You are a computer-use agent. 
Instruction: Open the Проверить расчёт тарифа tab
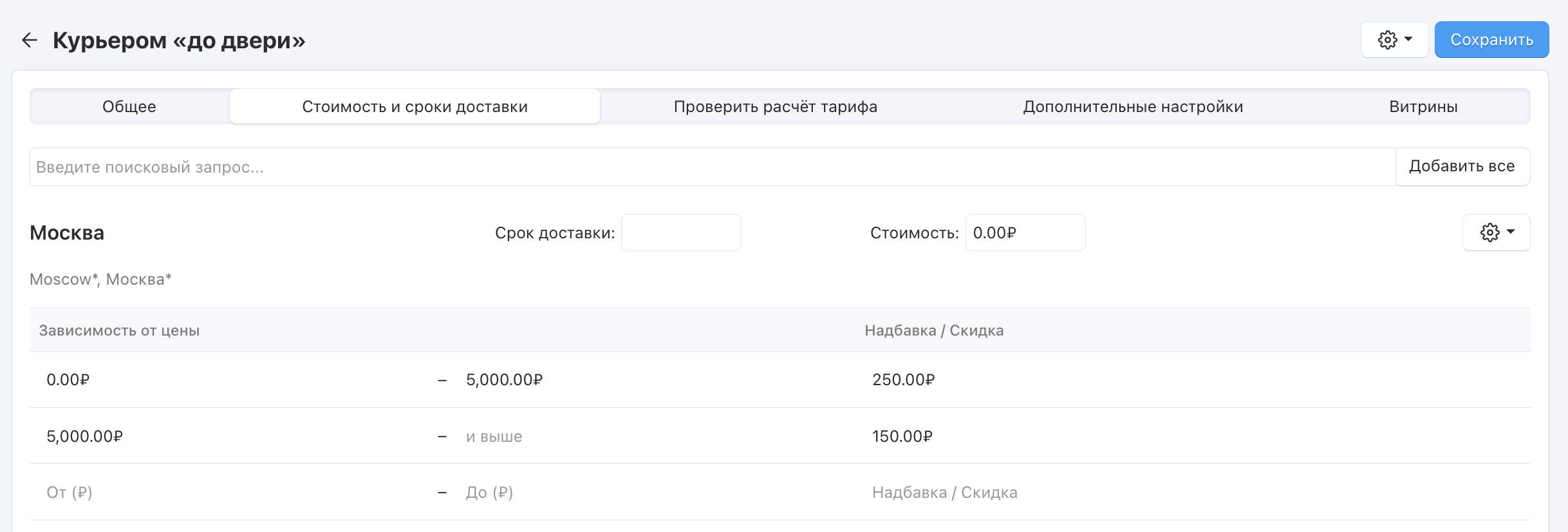pyautogui.click(x=775, y=106)
